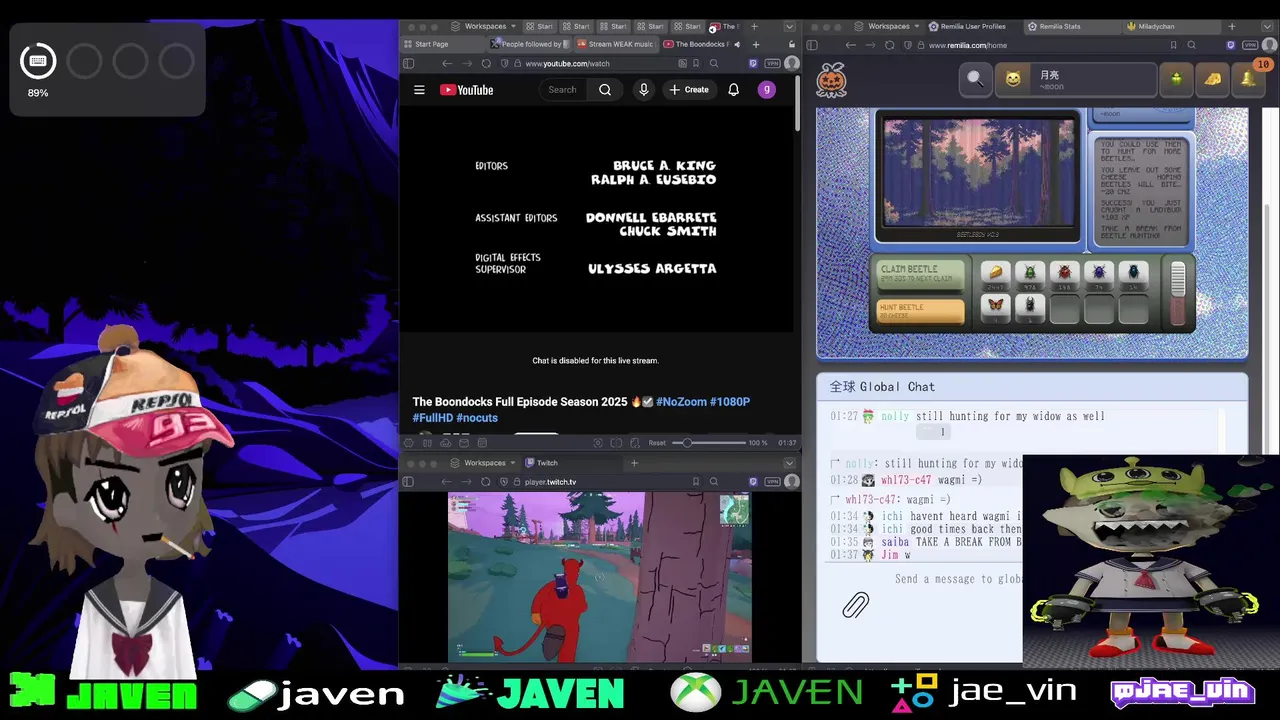The width and height of the screenshot is (1280, 720).
Task: Adjust the page zoom slider in the status bar
Action: click(x=707, y=443)
